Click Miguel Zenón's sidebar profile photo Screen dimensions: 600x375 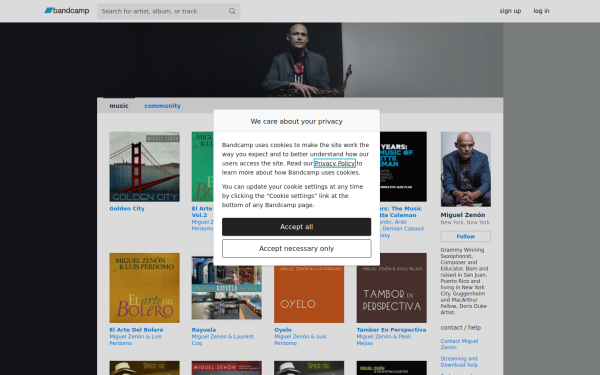pos(466,169)
